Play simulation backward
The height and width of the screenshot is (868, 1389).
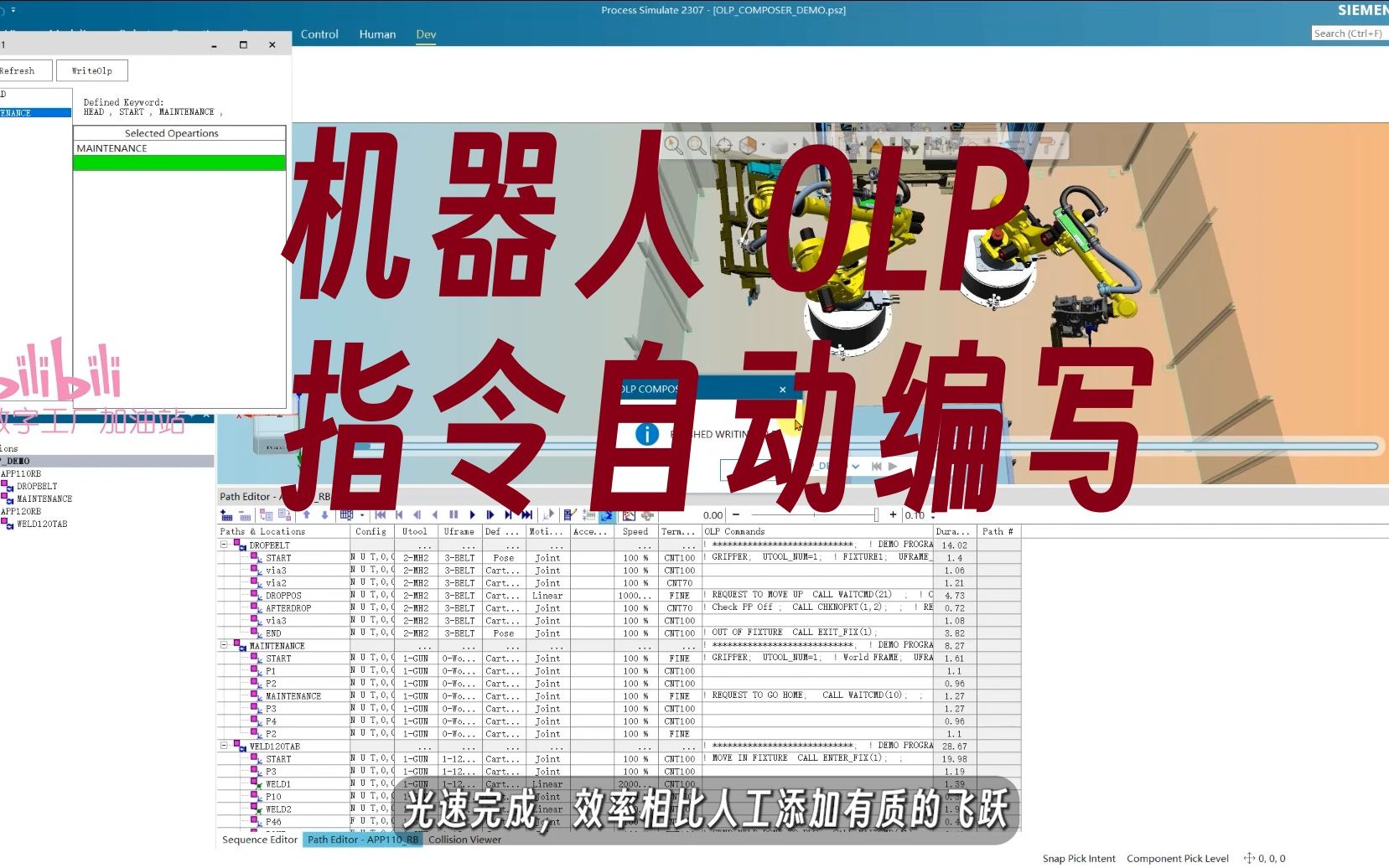pyautogui.click(x=434, y=515)
